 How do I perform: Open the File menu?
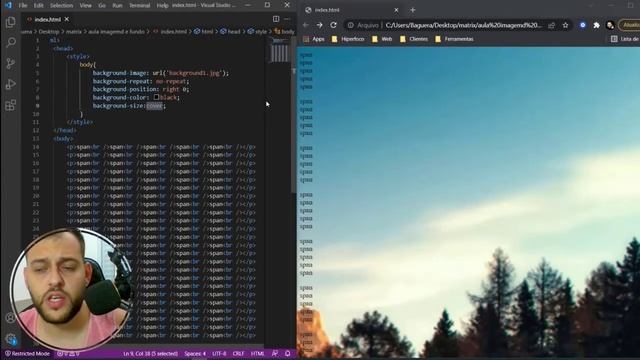(x=23, y=5)
